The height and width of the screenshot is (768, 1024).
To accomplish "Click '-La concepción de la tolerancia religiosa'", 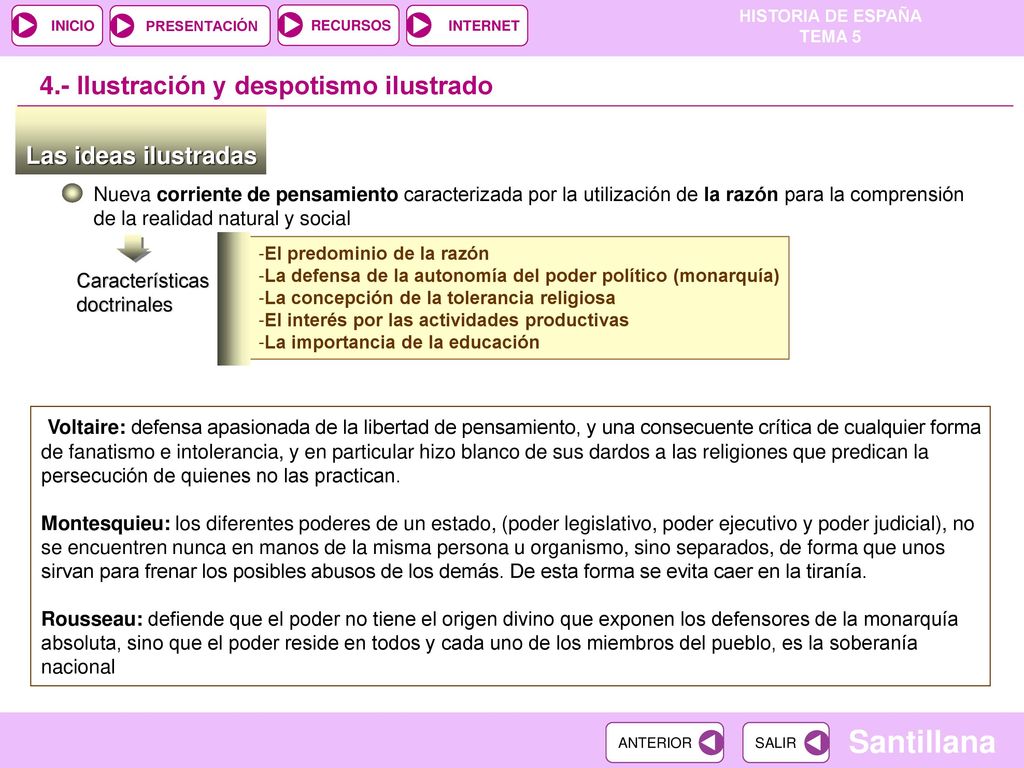I will coord(436,298).
